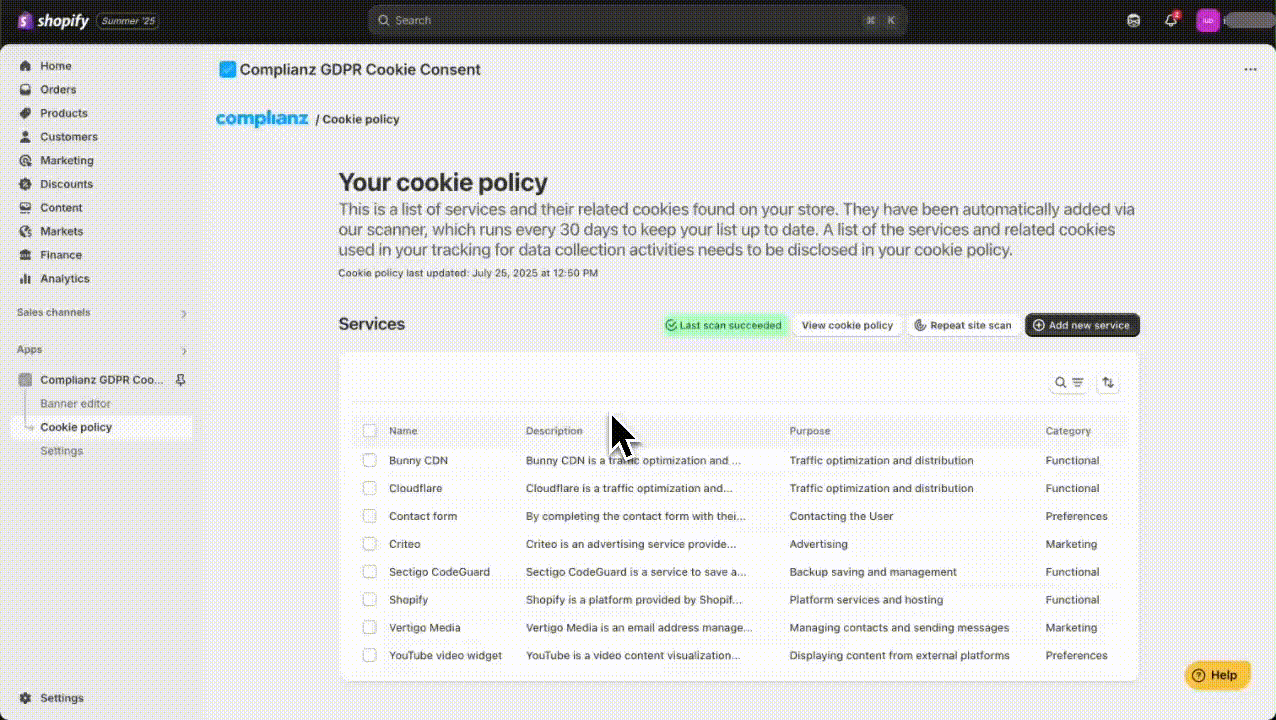Click View cookie policy button
1276x720 pixels.
coord(847,325)
